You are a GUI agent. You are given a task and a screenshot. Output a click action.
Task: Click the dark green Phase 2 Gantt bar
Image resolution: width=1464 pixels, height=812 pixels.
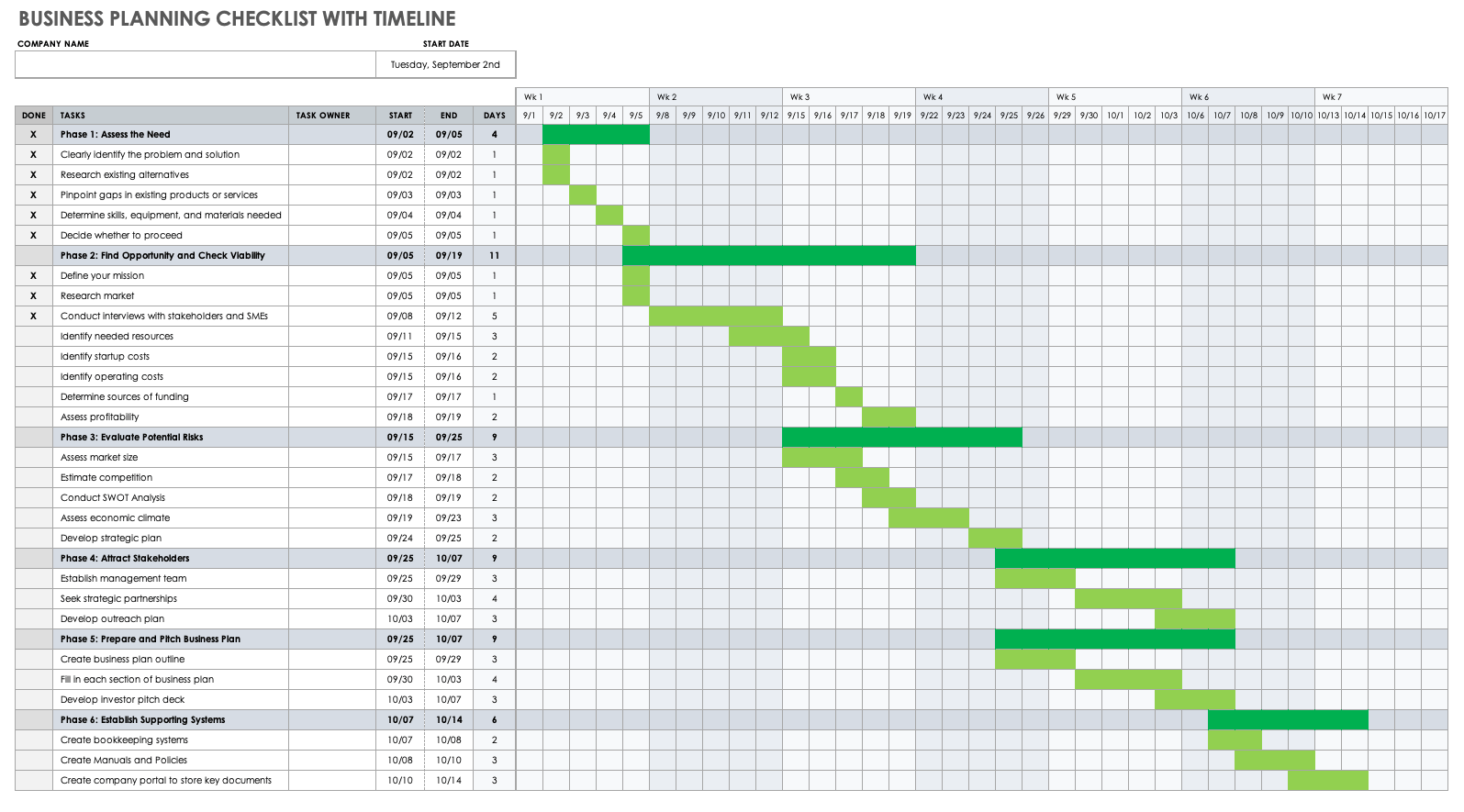(769, 256)
